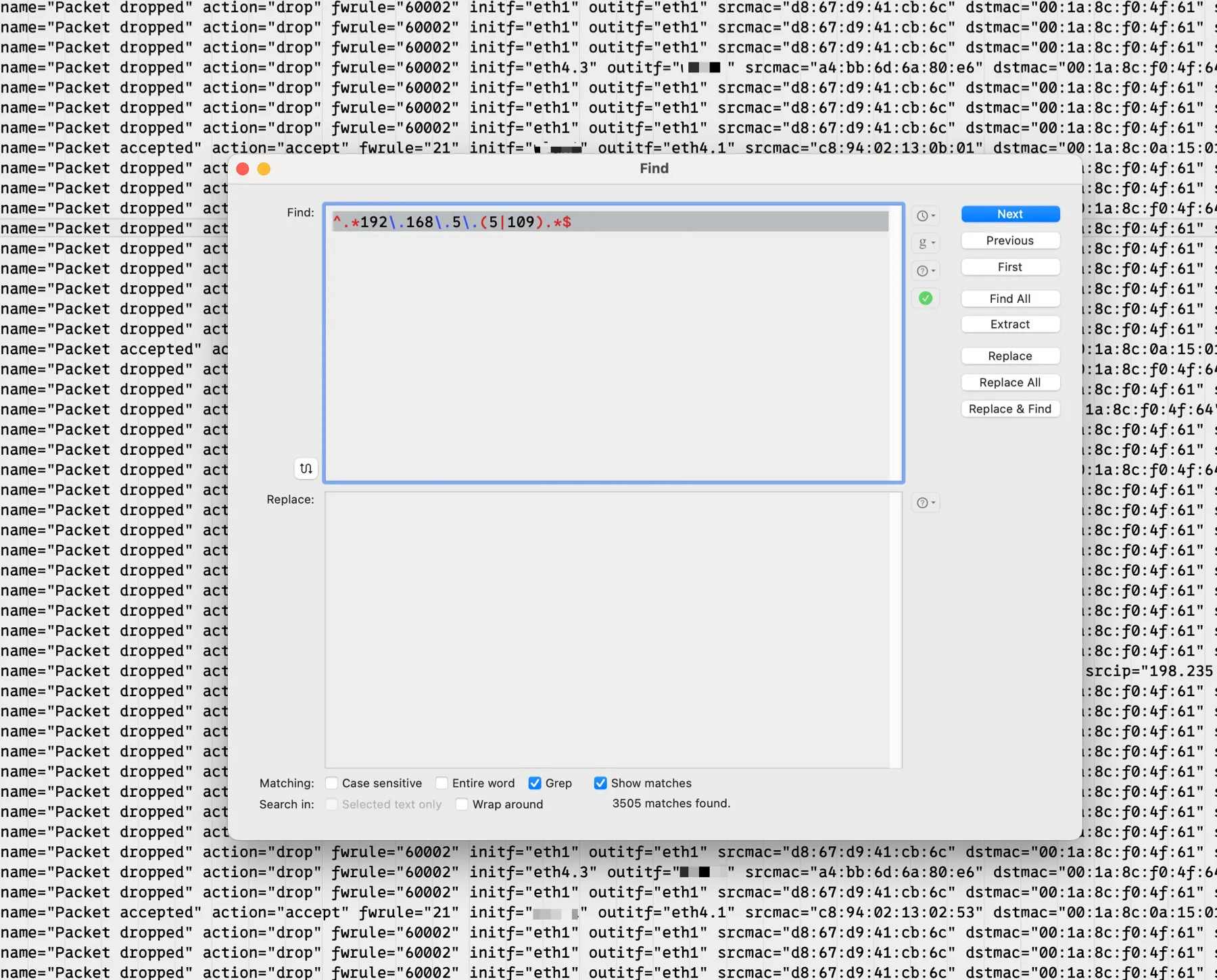This screenshot has width=1217, height=980.
Task: Click Replace All
Action: click(x=1010, y=382)
